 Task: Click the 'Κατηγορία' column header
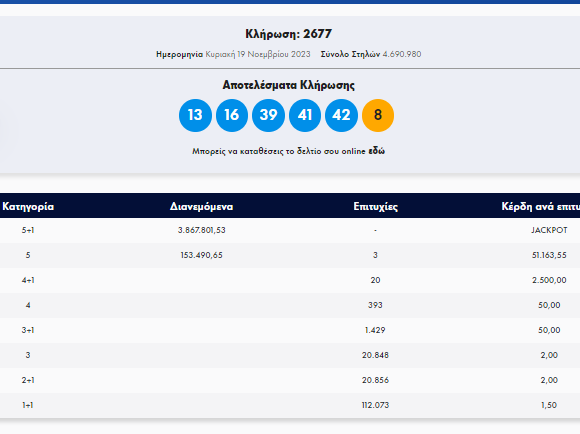28,206
